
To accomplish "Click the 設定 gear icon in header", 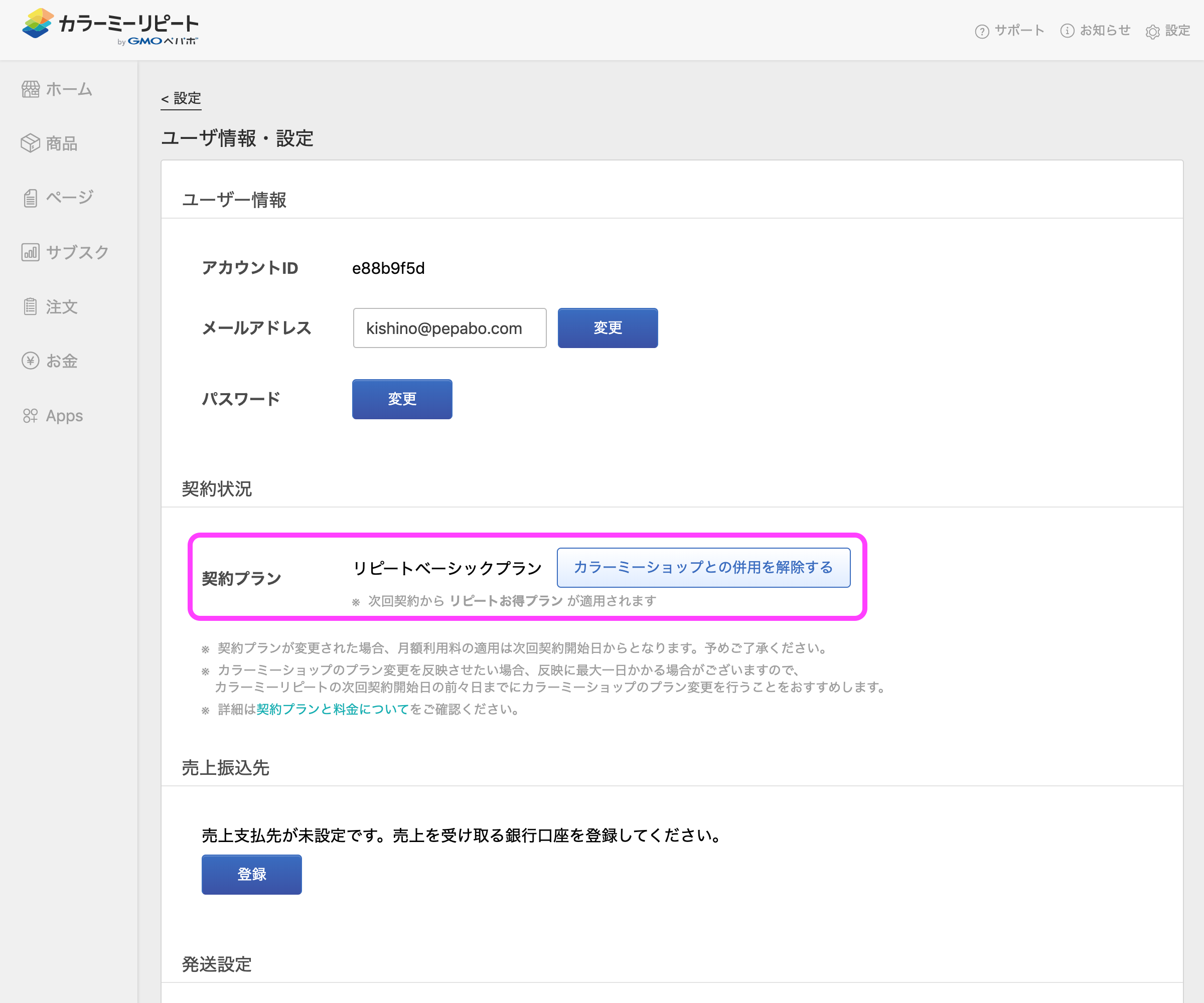I will click(x=1152, y=32).
